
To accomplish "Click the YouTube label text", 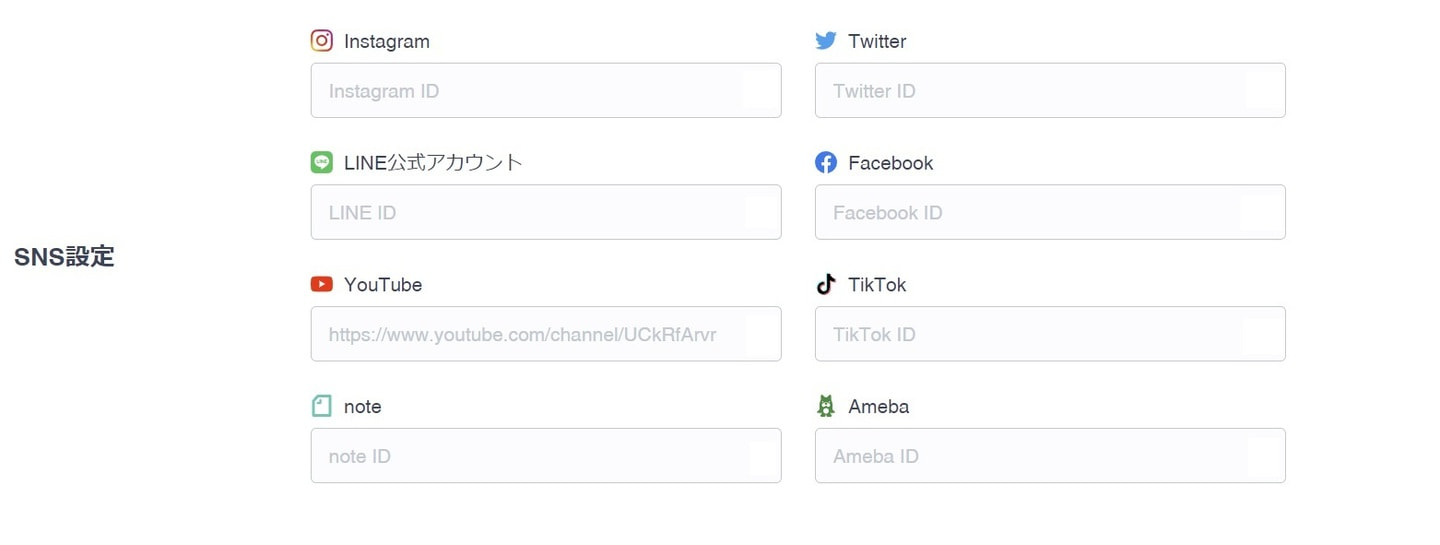I will click(383, 285).
